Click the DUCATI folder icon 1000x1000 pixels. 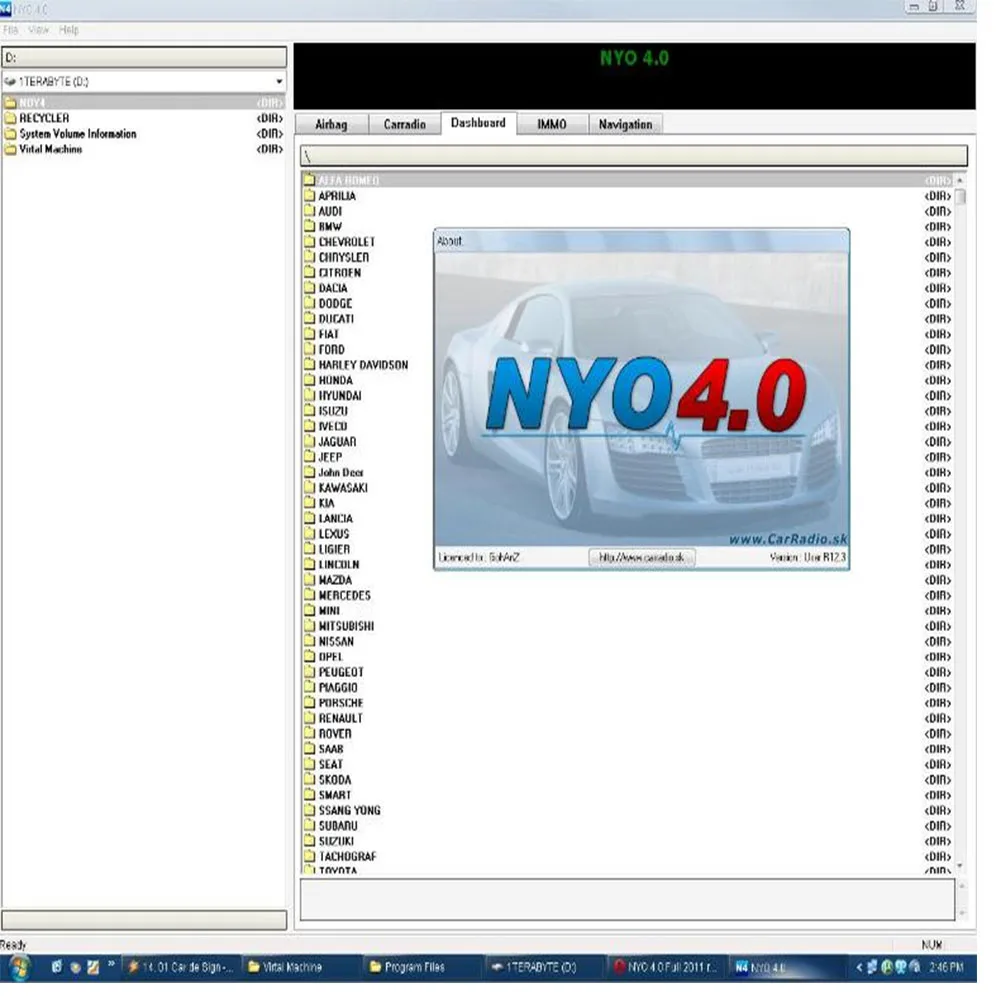coord(309,319)
